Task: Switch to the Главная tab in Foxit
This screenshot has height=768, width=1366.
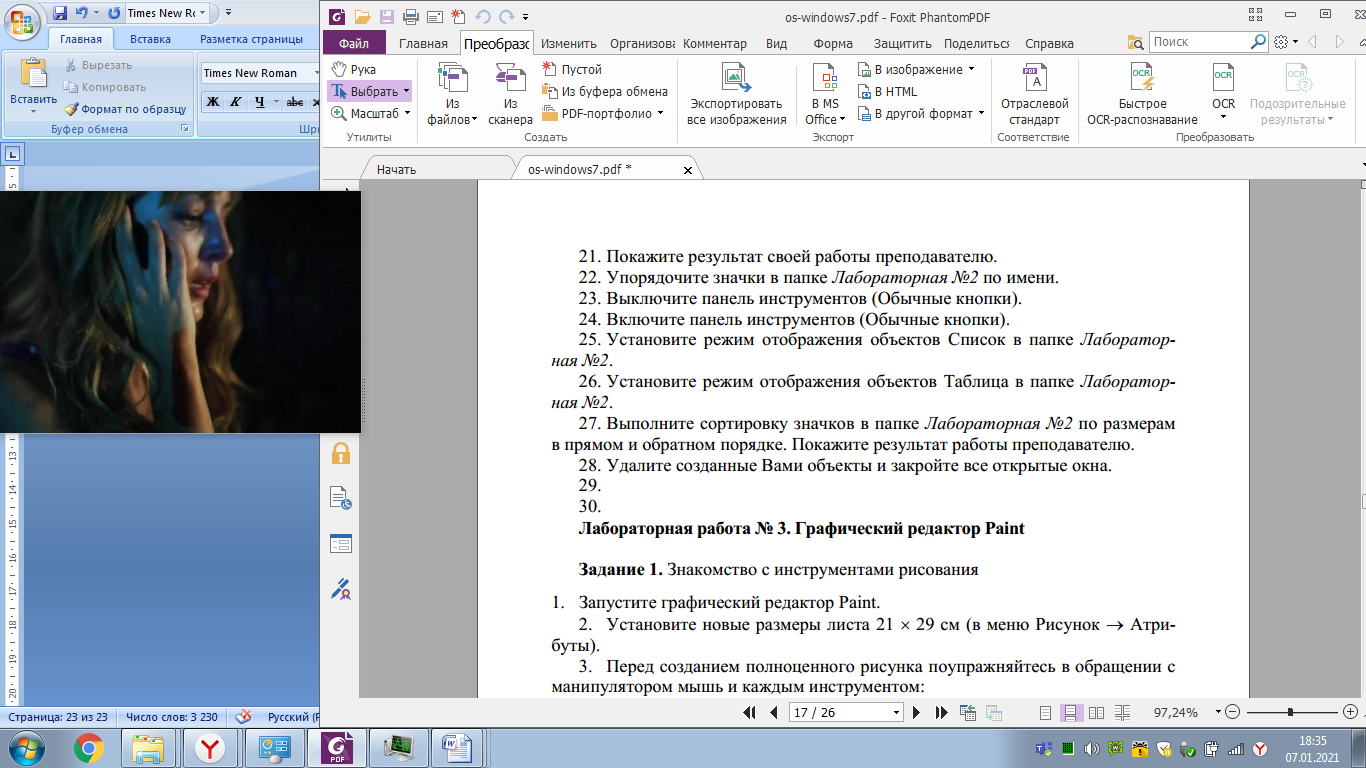Action: (423, 43)
